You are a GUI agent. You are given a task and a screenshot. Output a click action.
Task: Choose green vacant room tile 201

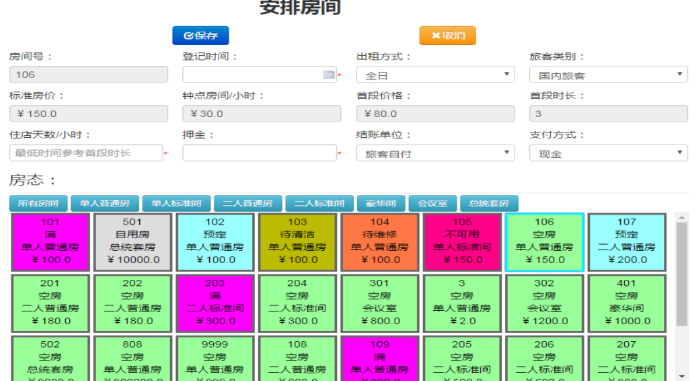click(50, 303)
